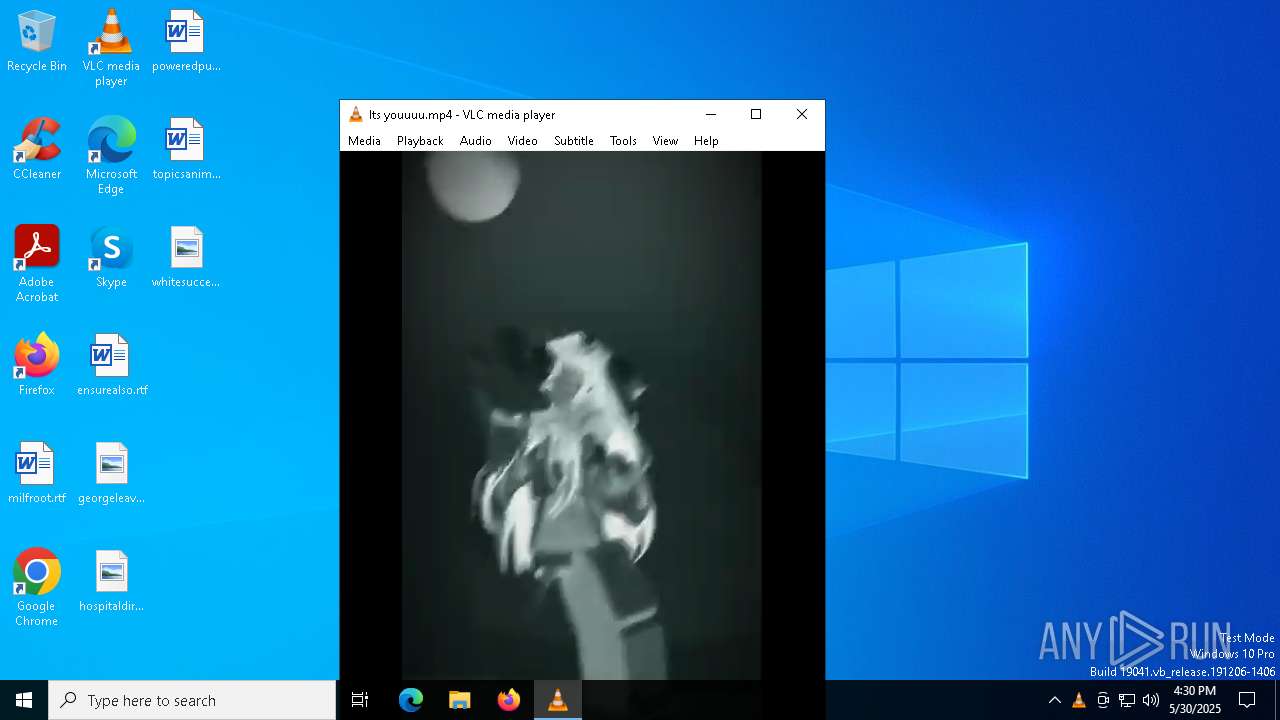Open Task View from the taskbar
Viewport: 1280px width, 720px height.
(x=360, y=700)
